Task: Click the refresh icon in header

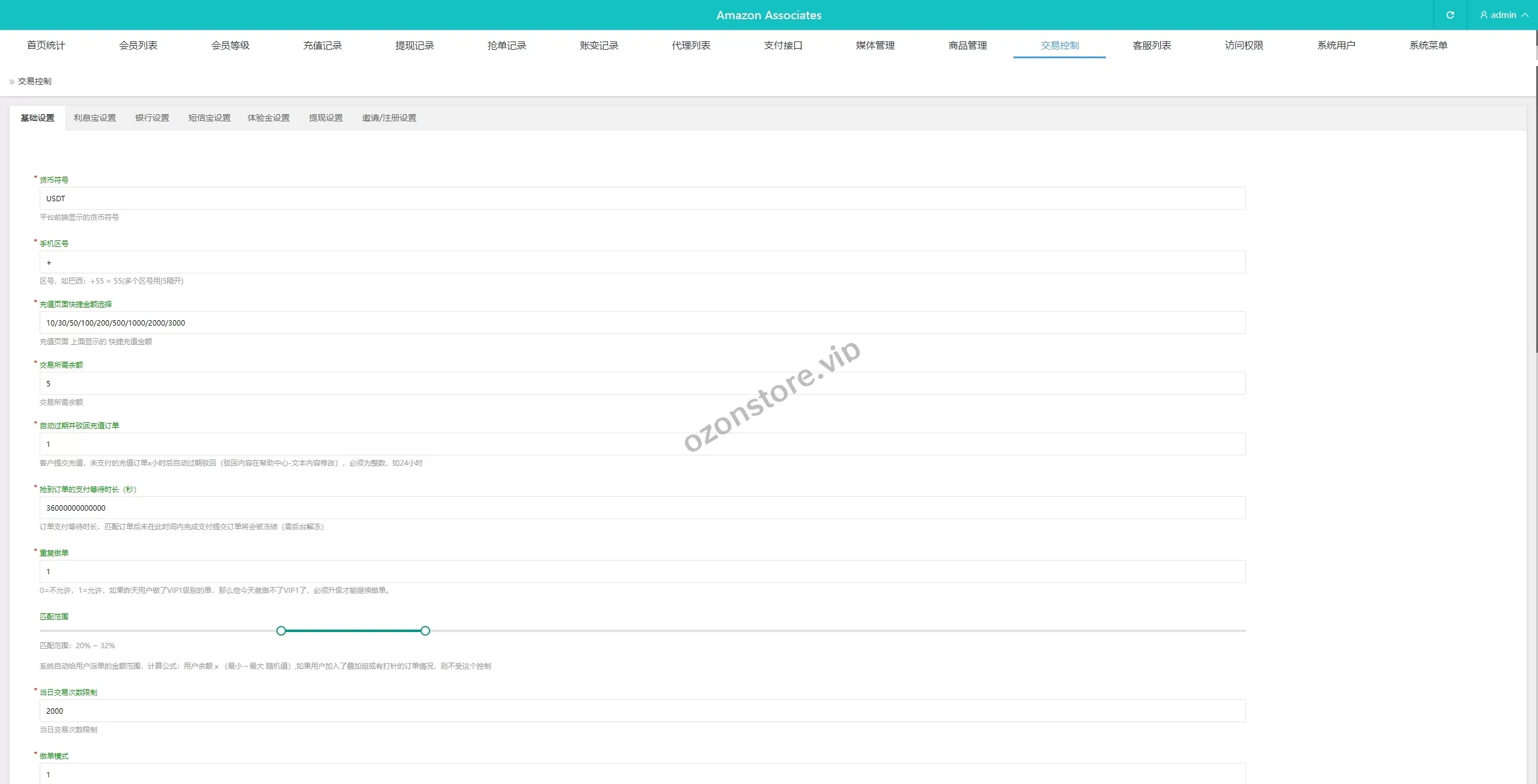Action: pyautogui.click(x=1450, y=15)
